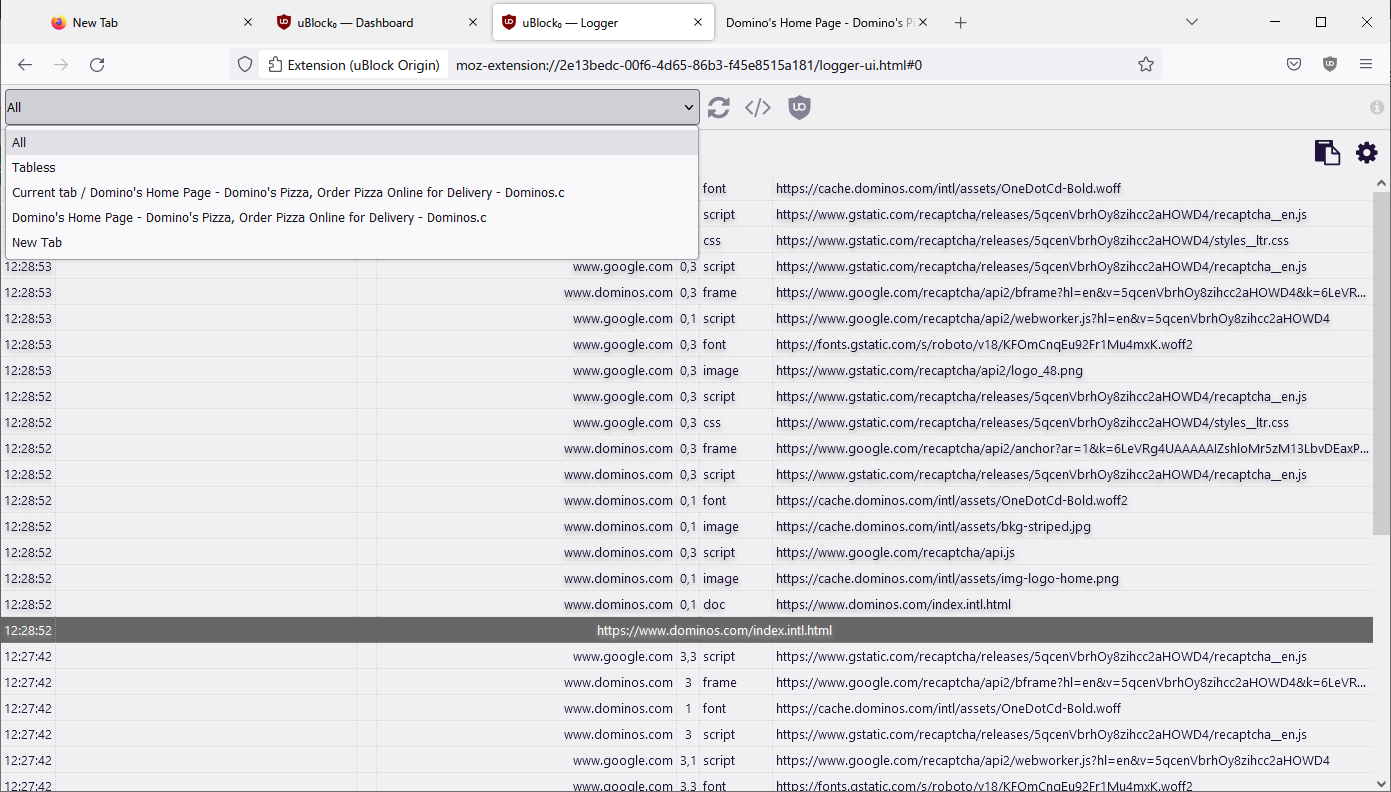Image resolution: width=1391 pixels, height=792 pixels.
Task: Switch to the Domino's Home Page tab
Action: pos(820,21)
